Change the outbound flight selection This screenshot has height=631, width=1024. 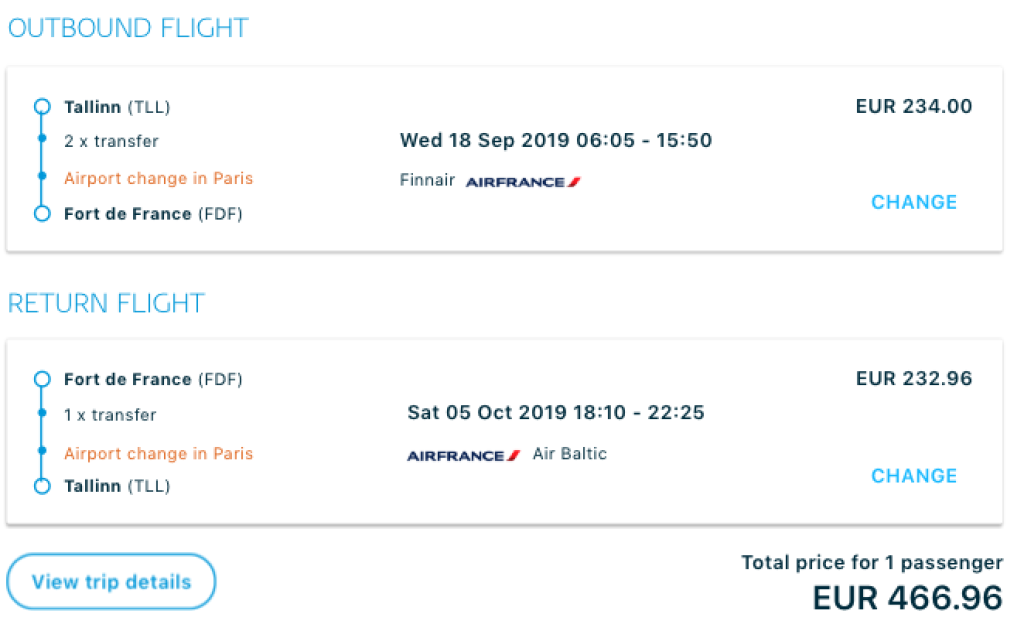914,202
